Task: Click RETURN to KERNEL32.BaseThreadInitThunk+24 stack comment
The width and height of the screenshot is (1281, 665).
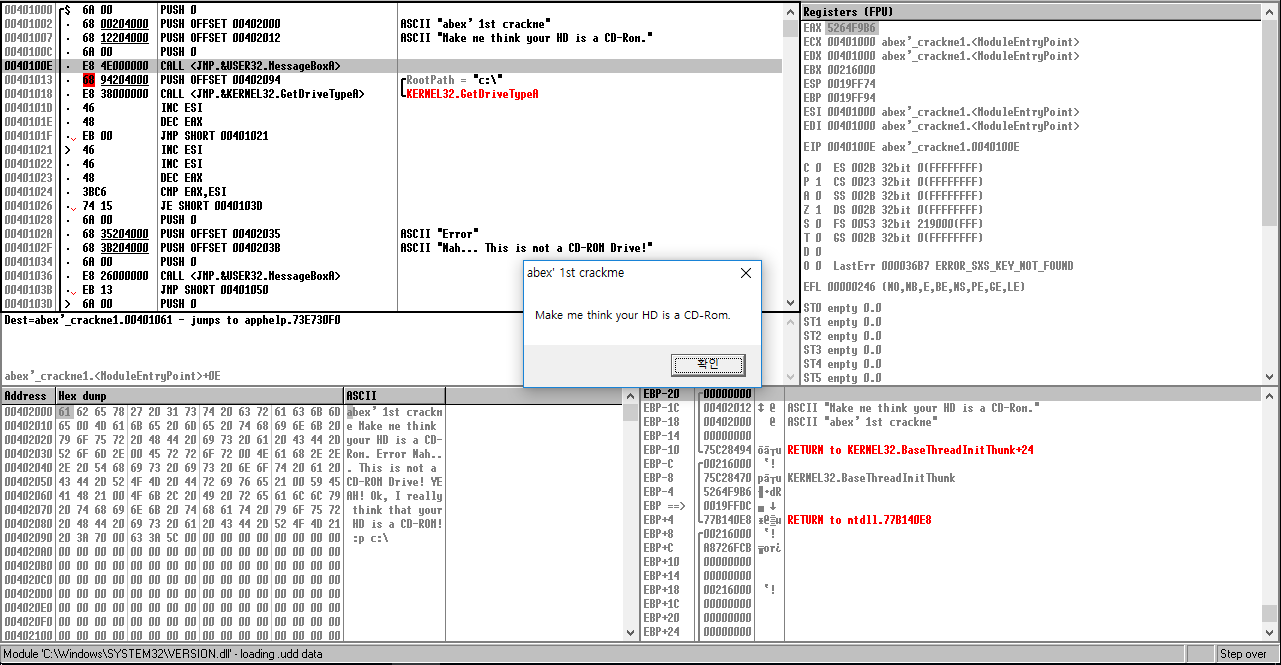Action: pos(910,449)
